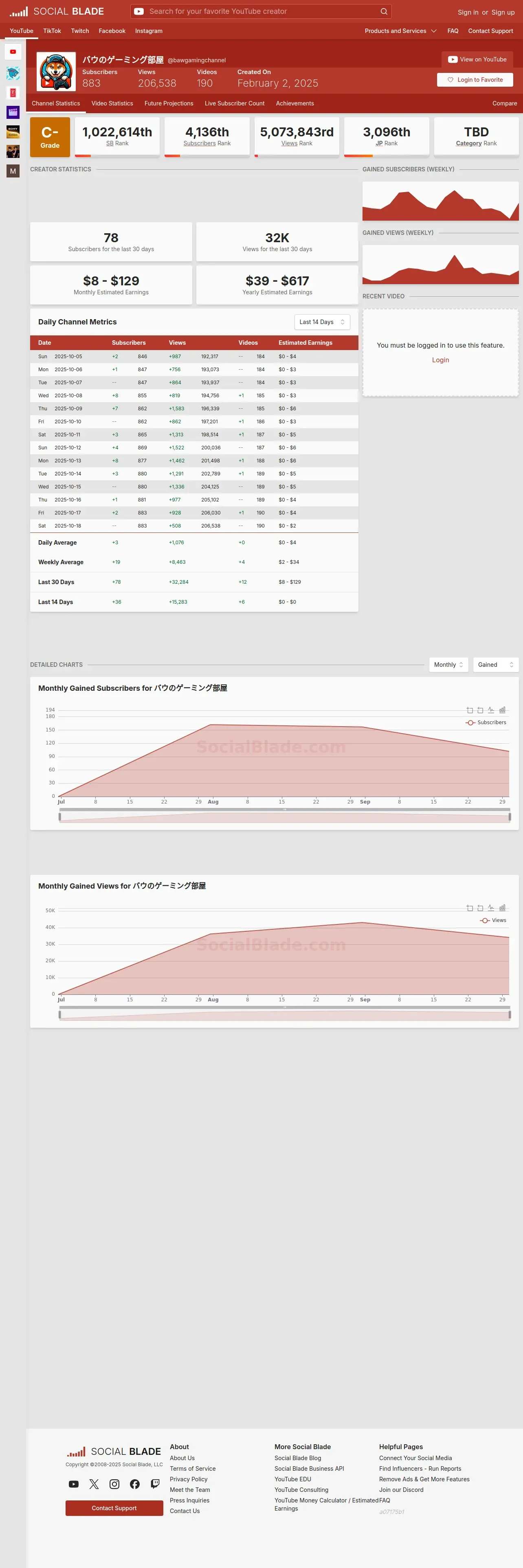The image size is (523, 1568).
Task: Open the Monthly period dropdown
Action: 449,665
